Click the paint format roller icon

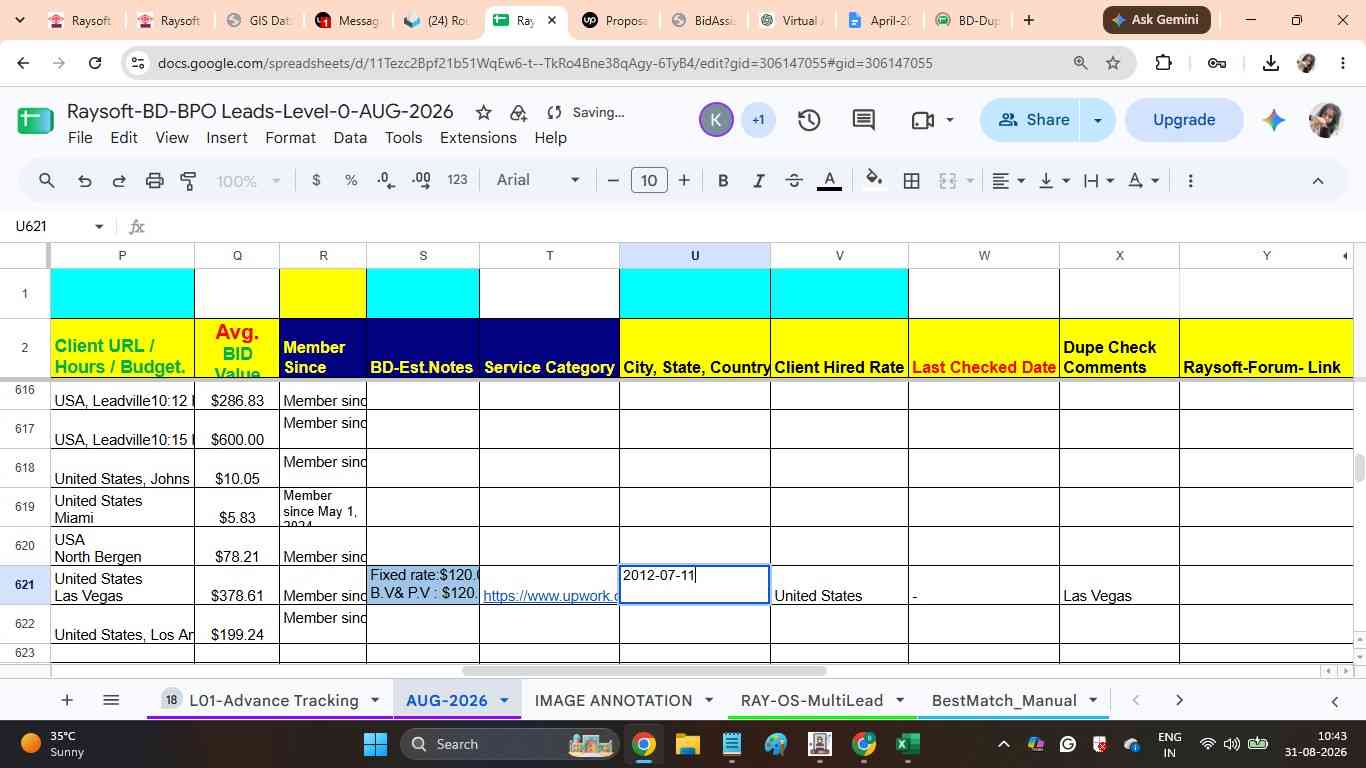[188, 181]
